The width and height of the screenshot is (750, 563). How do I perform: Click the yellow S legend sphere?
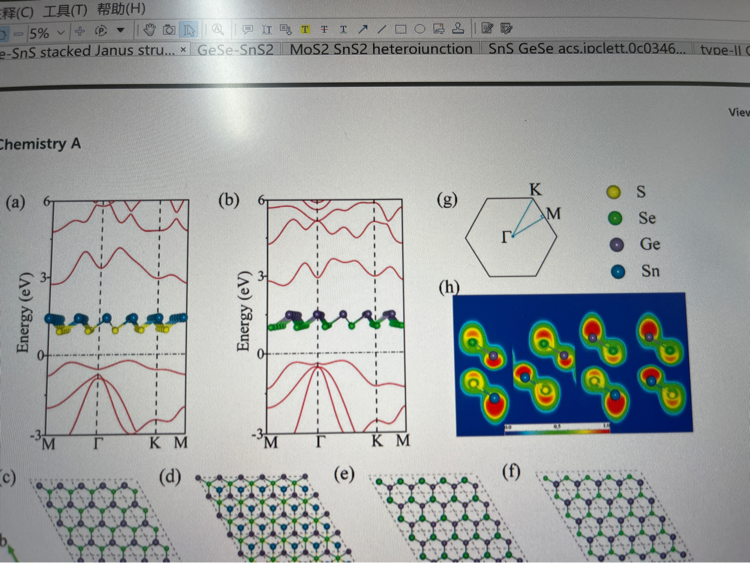point(614,192)
